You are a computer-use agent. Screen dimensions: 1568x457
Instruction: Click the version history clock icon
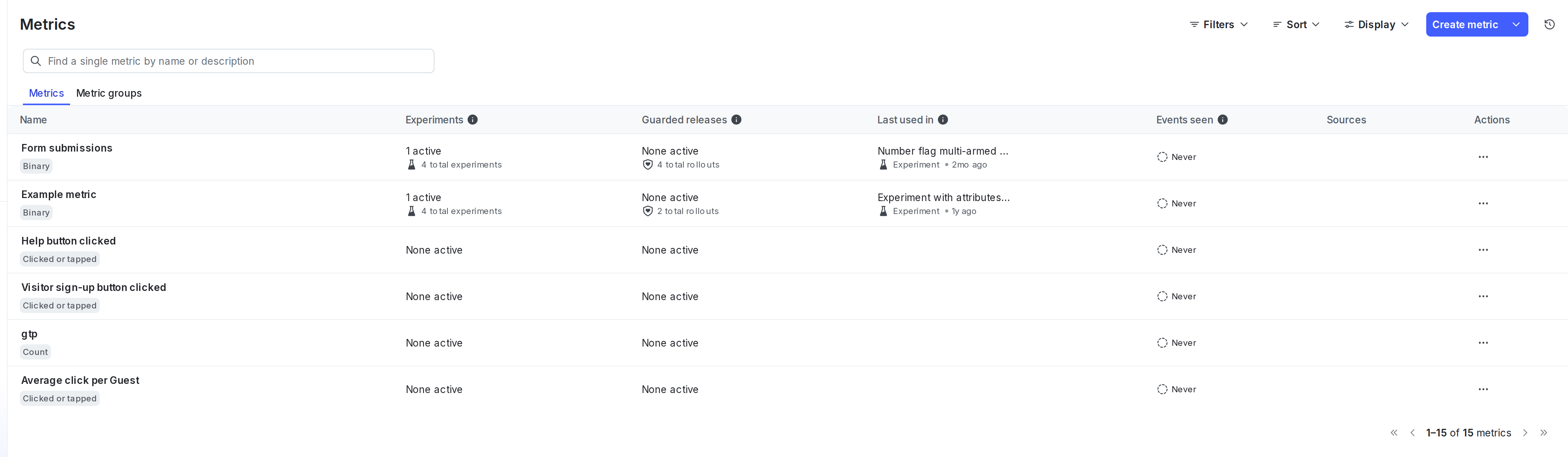point(1550,24)
